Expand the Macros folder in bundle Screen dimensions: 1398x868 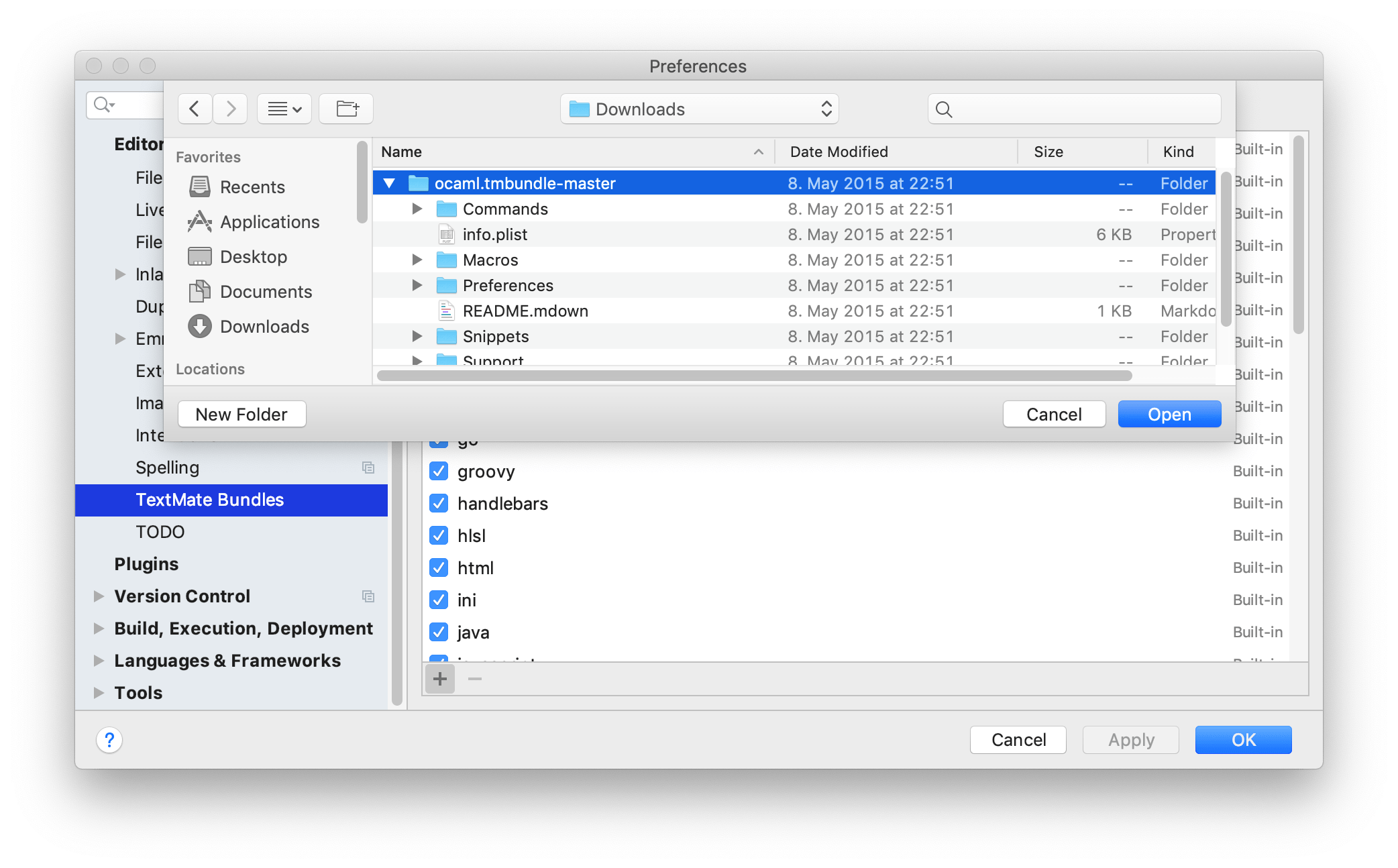(418, 260)
